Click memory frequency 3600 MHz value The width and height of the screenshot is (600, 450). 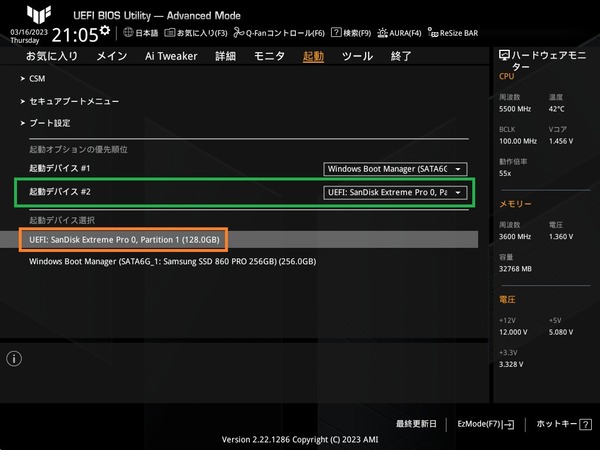[x=515, y=237]
